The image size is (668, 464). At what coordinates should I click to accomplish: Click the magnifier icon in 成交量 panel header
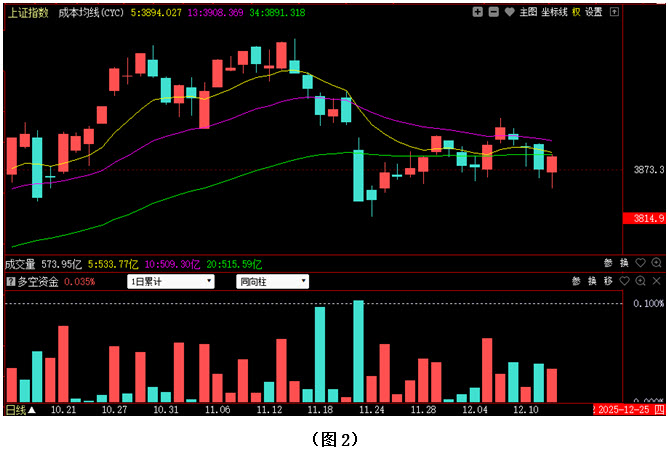pyautogui.click(x=656, y=263)
